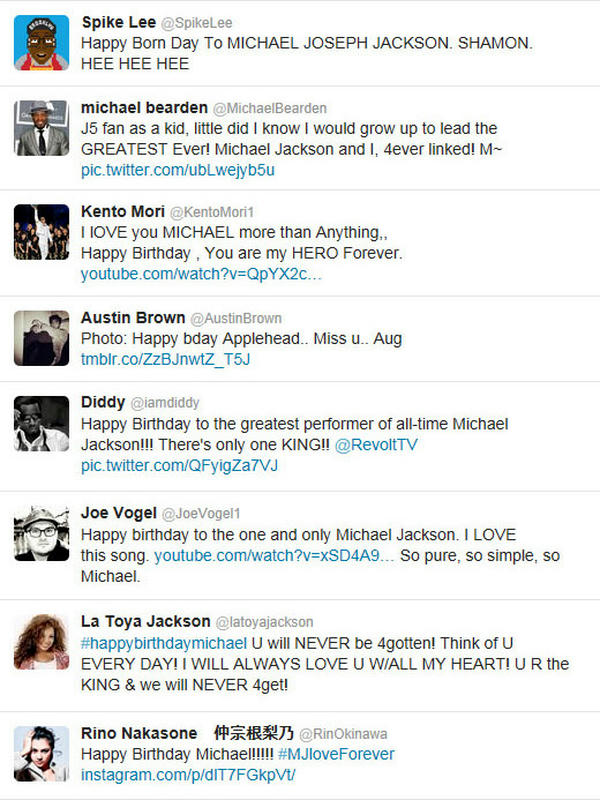
Task: Click the @SpikeLee username handle
Action: click(182, 23)
